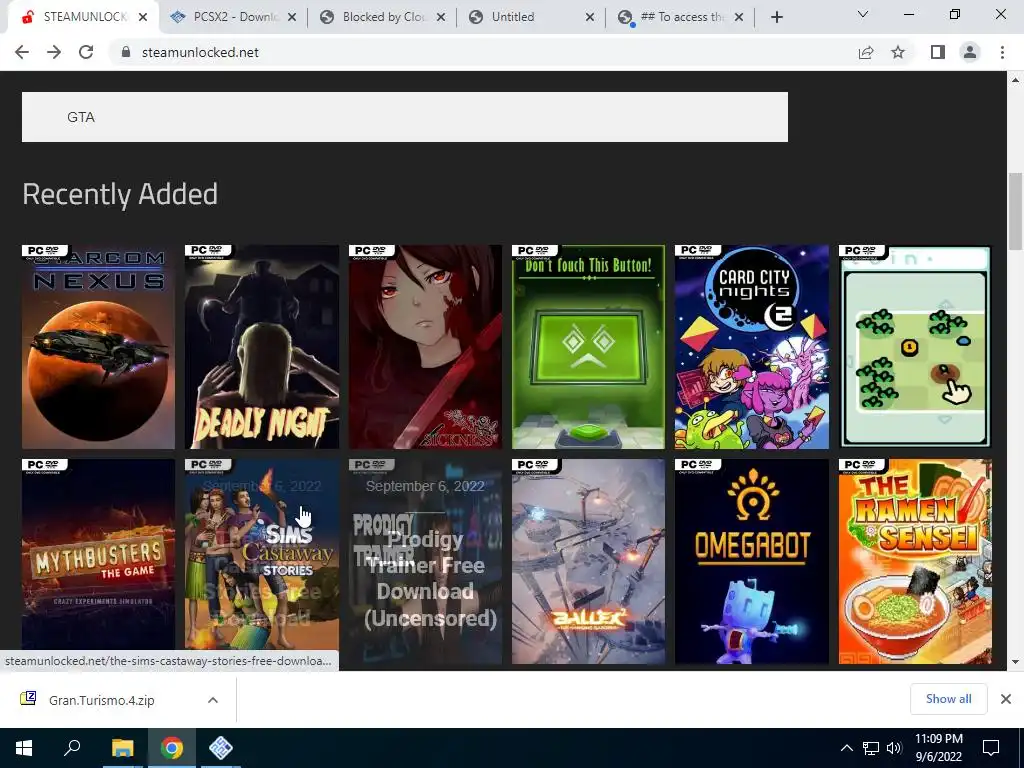1024x768 pixels.
Task: Open the Starcom Nexus game cover
Action: tap(99, 347)
